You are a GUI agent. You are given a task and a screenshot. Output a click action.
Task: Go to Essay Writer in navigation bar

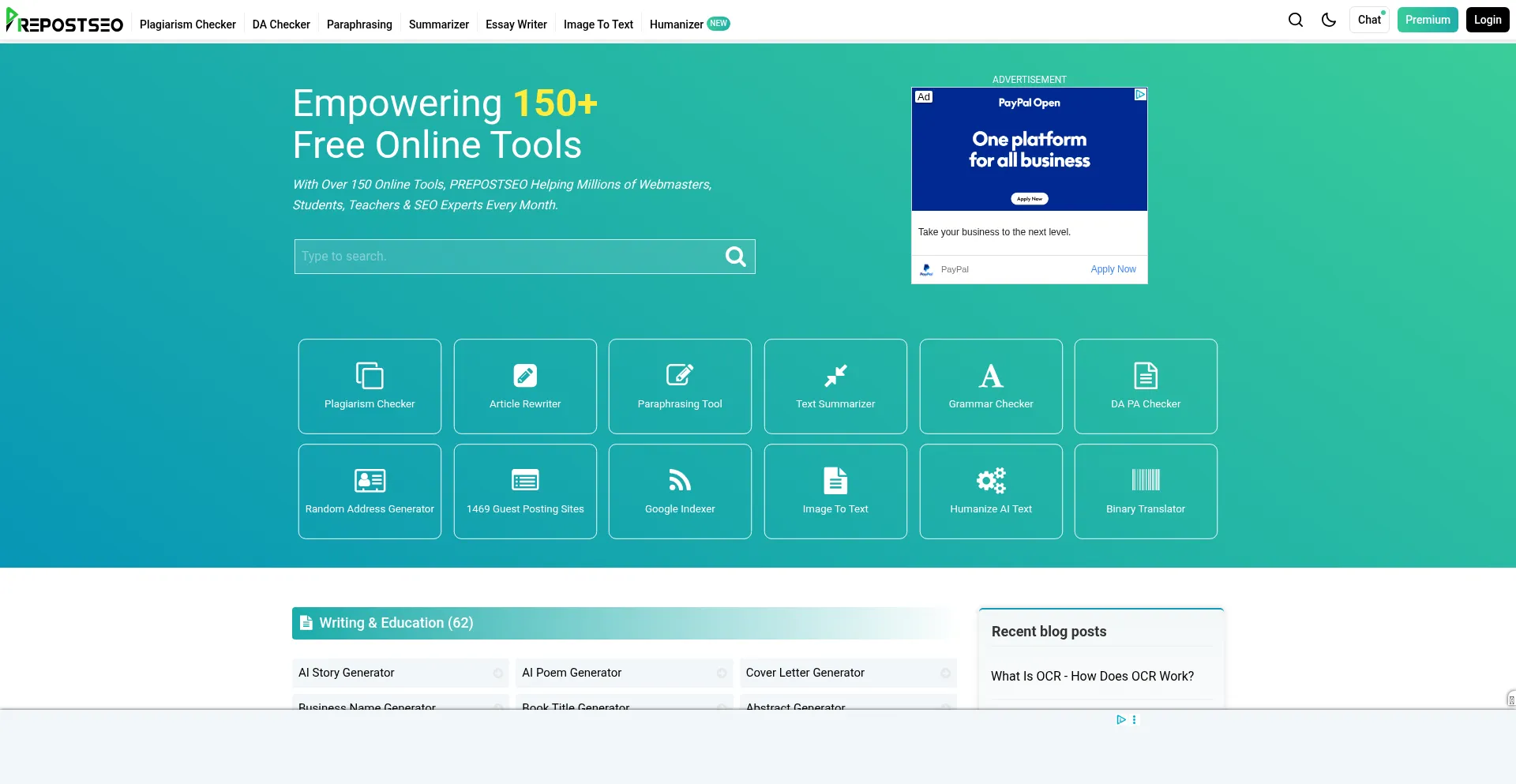pyautogui.click(x=516, y=24)
